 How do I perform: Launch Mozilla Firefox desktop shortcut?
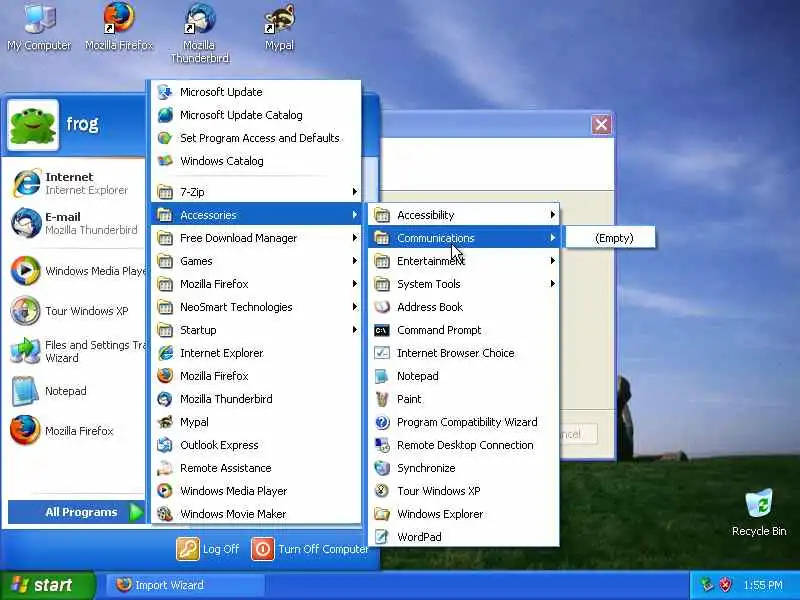pyautogui.click(x=118, y=27)
